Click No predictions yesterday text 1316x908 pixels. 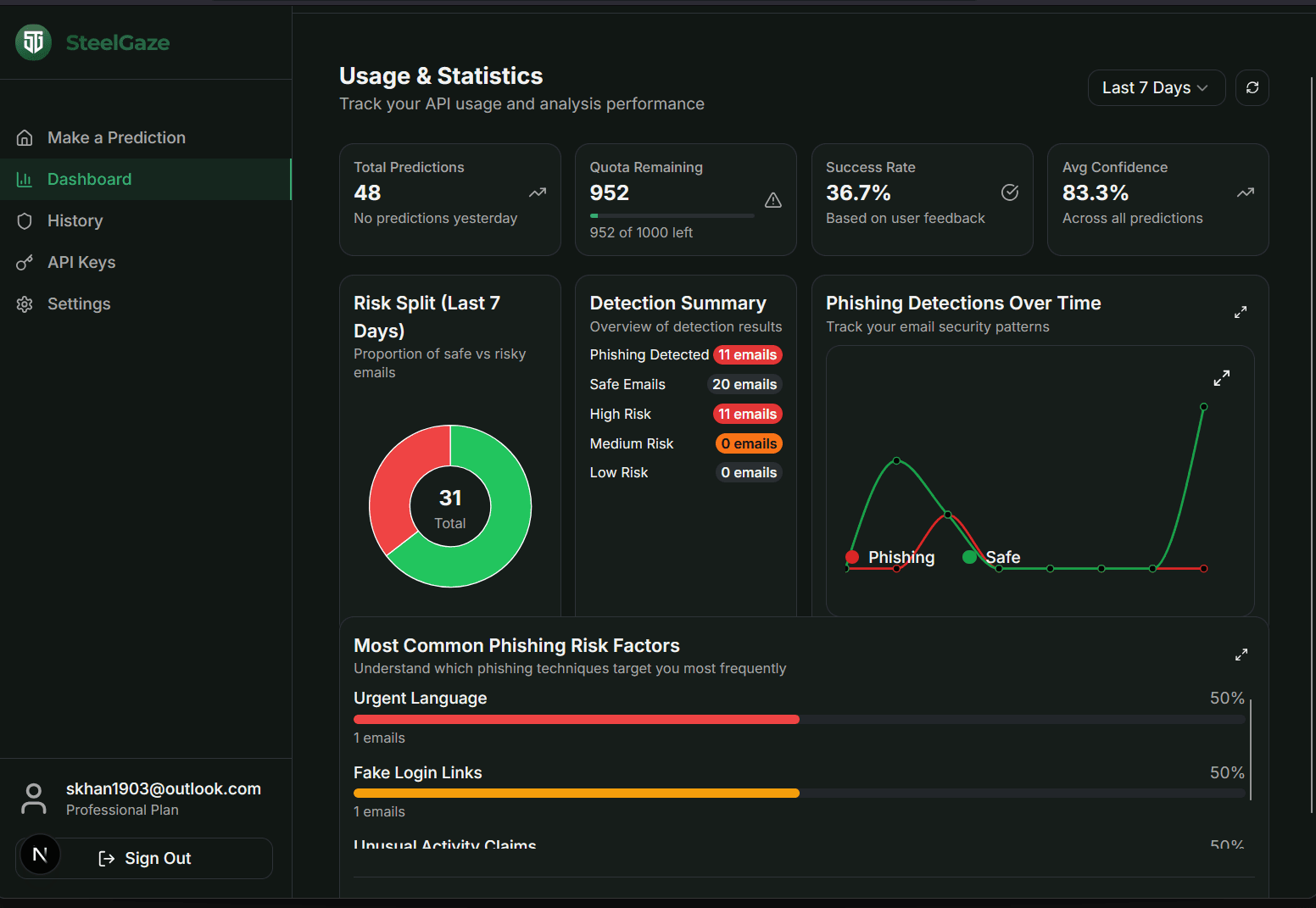click(x=435, y=218)
